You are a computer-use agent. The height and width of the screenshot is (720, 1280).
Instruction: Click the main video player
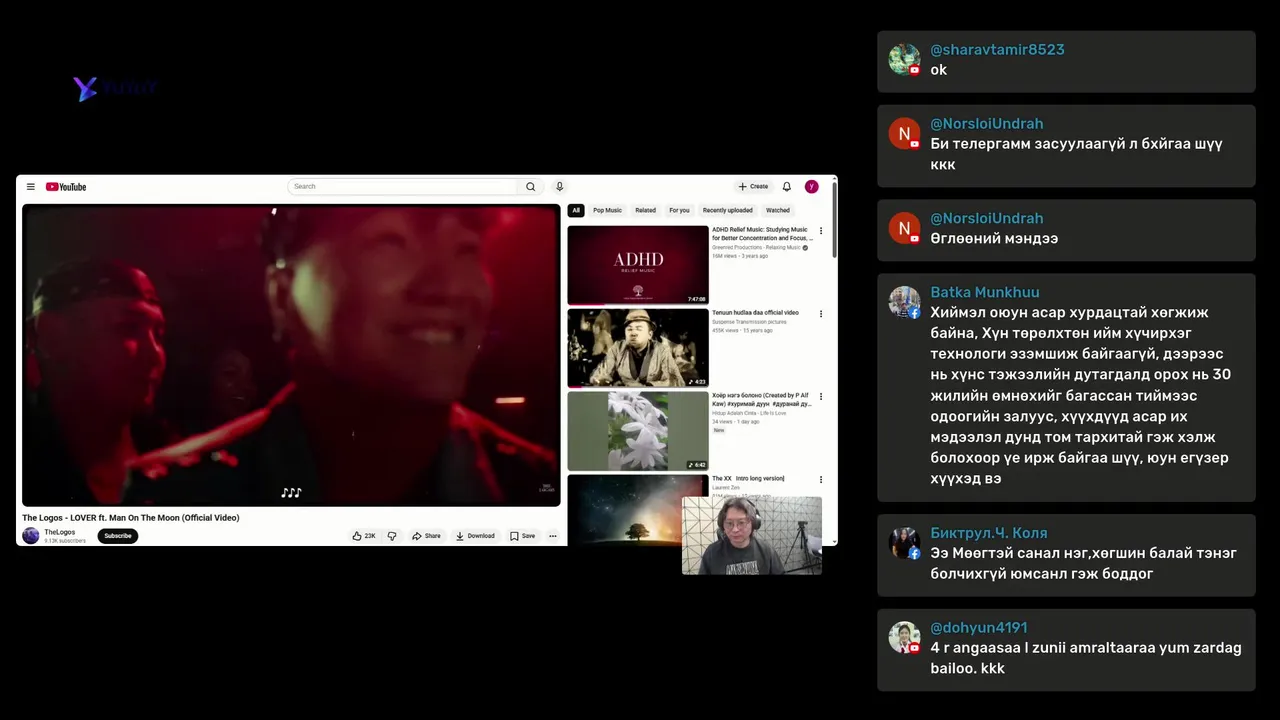(x=291, y=355)
